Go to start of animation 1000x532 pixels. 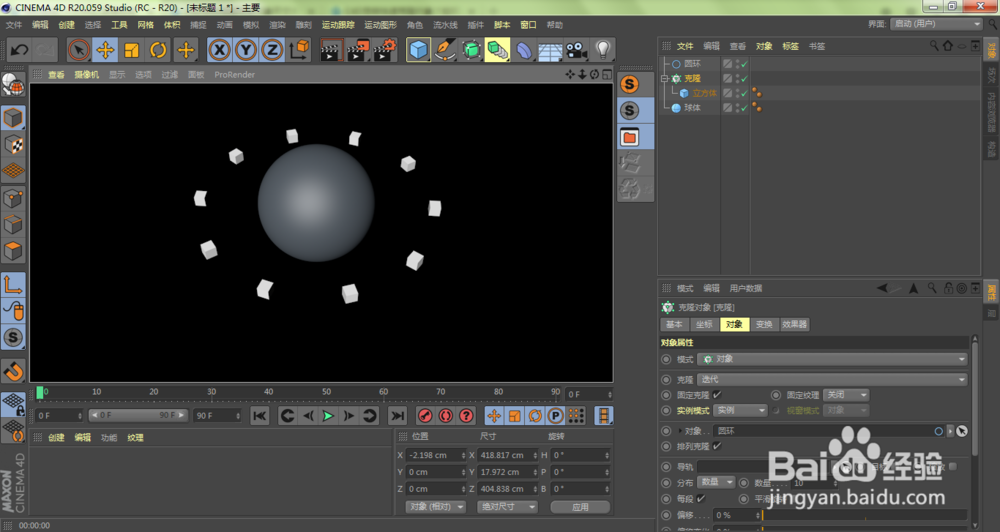tap(260, 416)
